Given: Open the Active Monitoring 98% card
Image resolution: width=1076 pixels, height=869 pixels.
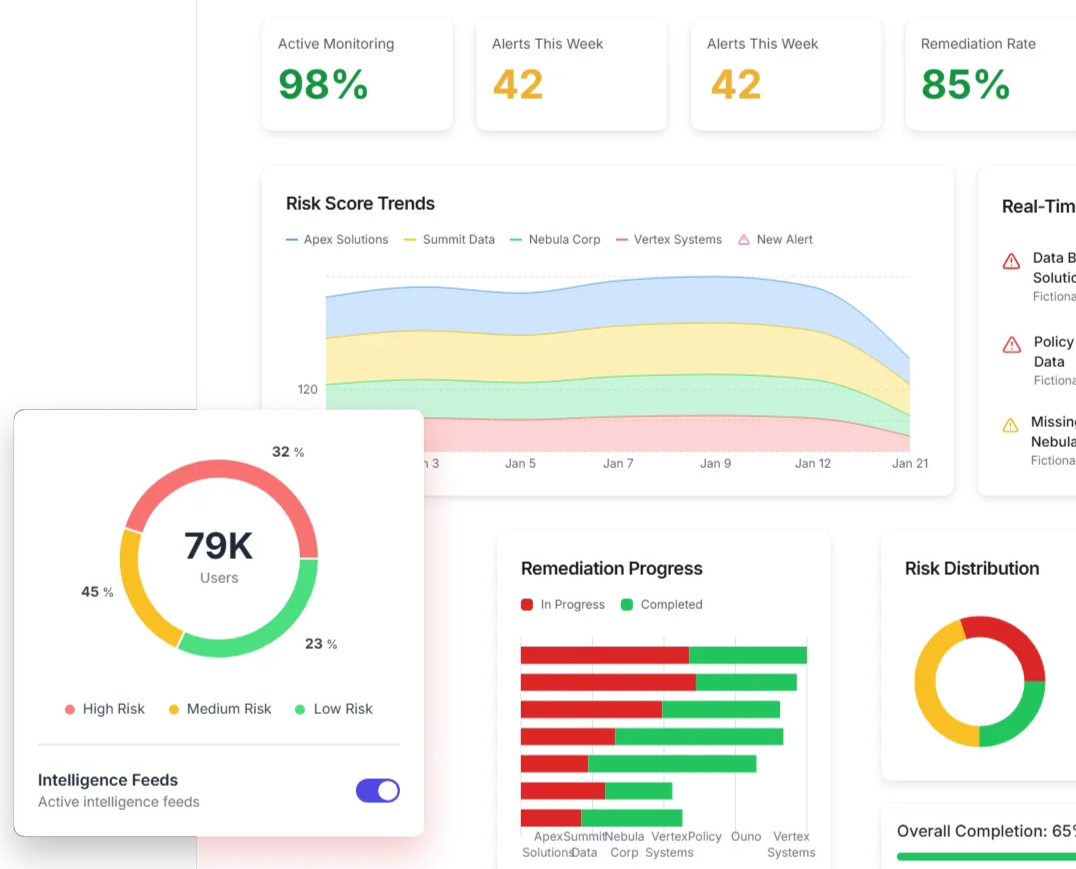Looking at the screenshot, I should click(x=357, y=74).
